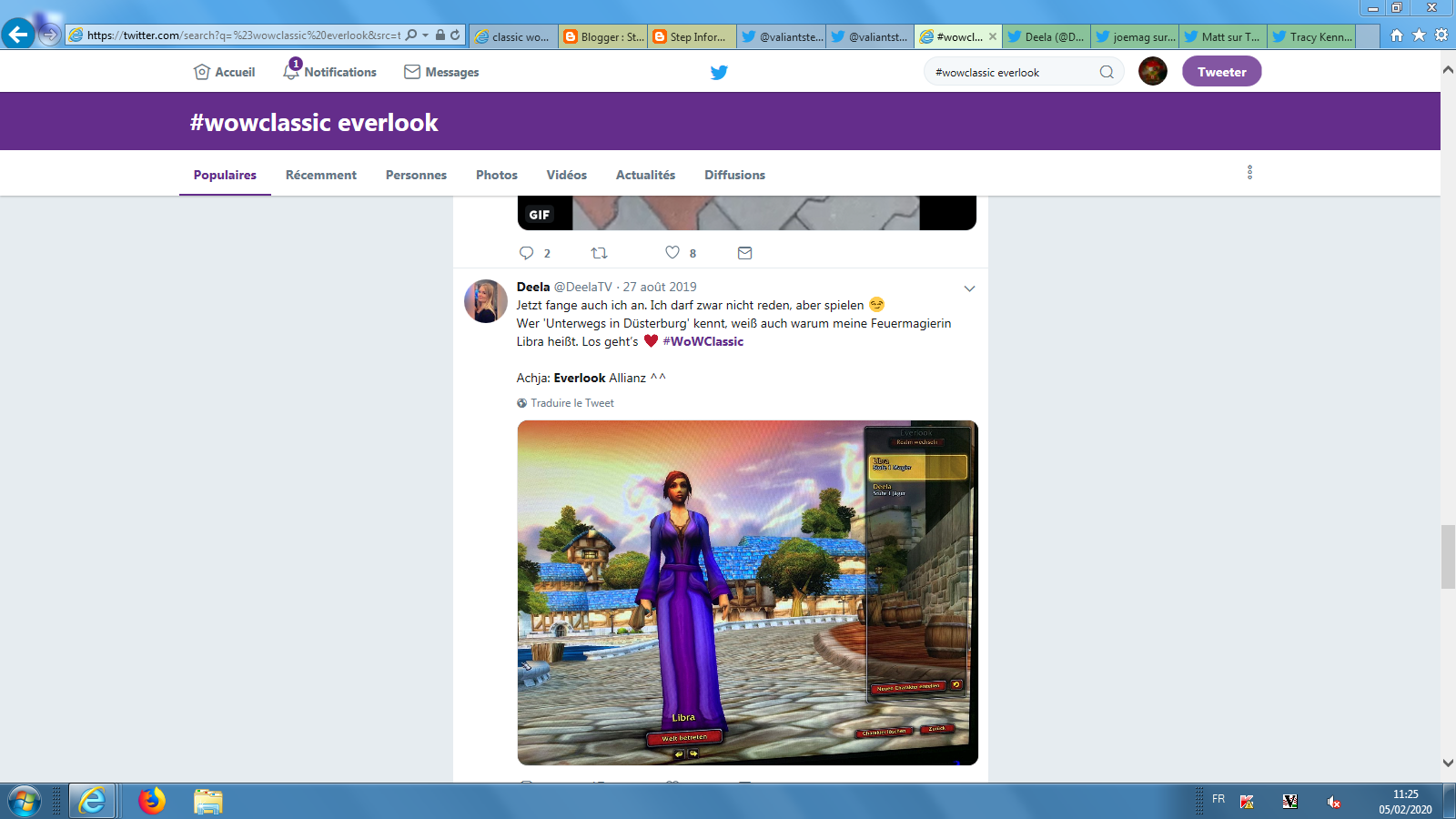Click the page scrollbar up arrow
This screenshot has height=819, width=1456.
[x=1448, y=70]
